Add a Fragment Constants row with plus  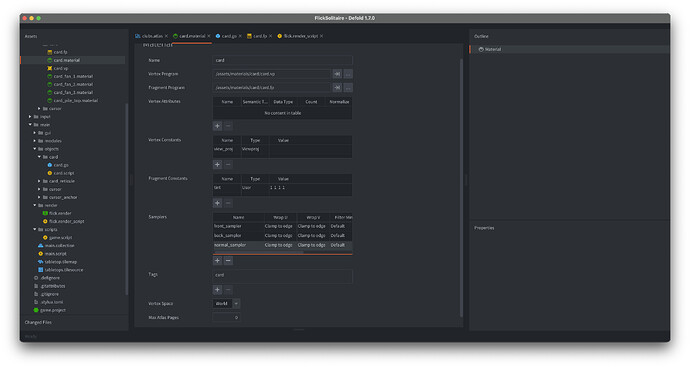217,203
